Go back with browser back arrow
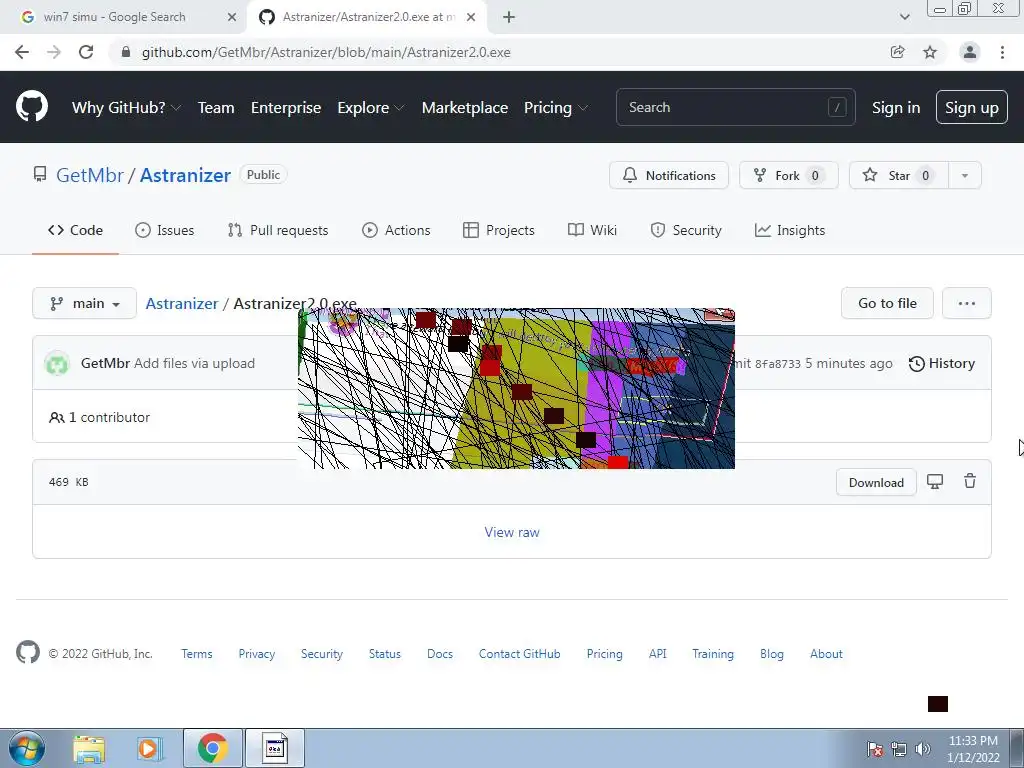The height and width of the screenshot is (768, 1024). click(x=22, y=52)
